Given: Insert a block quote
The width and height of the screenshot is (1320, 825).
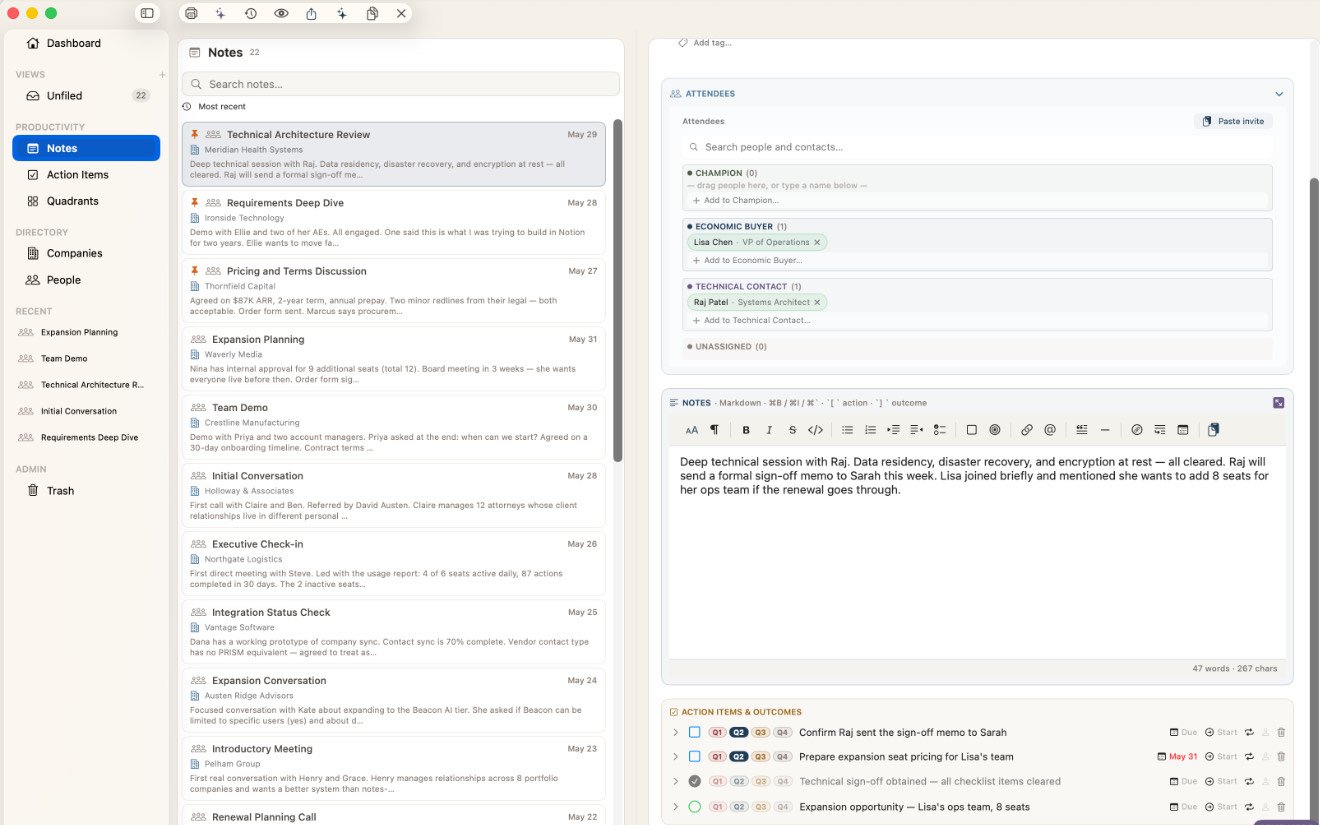Looking at the screenshot, I should click(1081, 430).
